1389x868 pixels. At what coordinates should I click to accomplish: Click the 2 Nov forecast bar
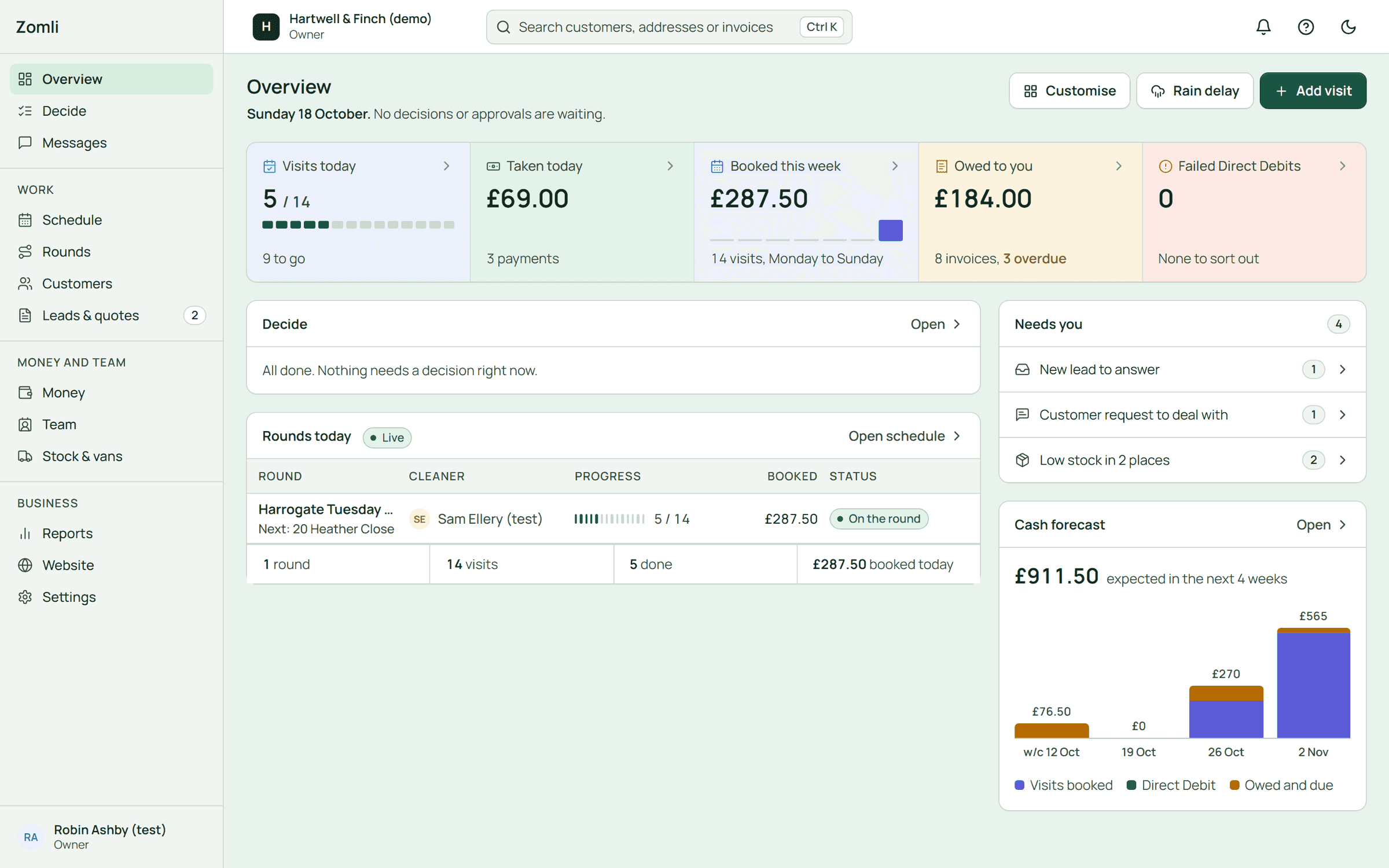tap(1313, 683)
